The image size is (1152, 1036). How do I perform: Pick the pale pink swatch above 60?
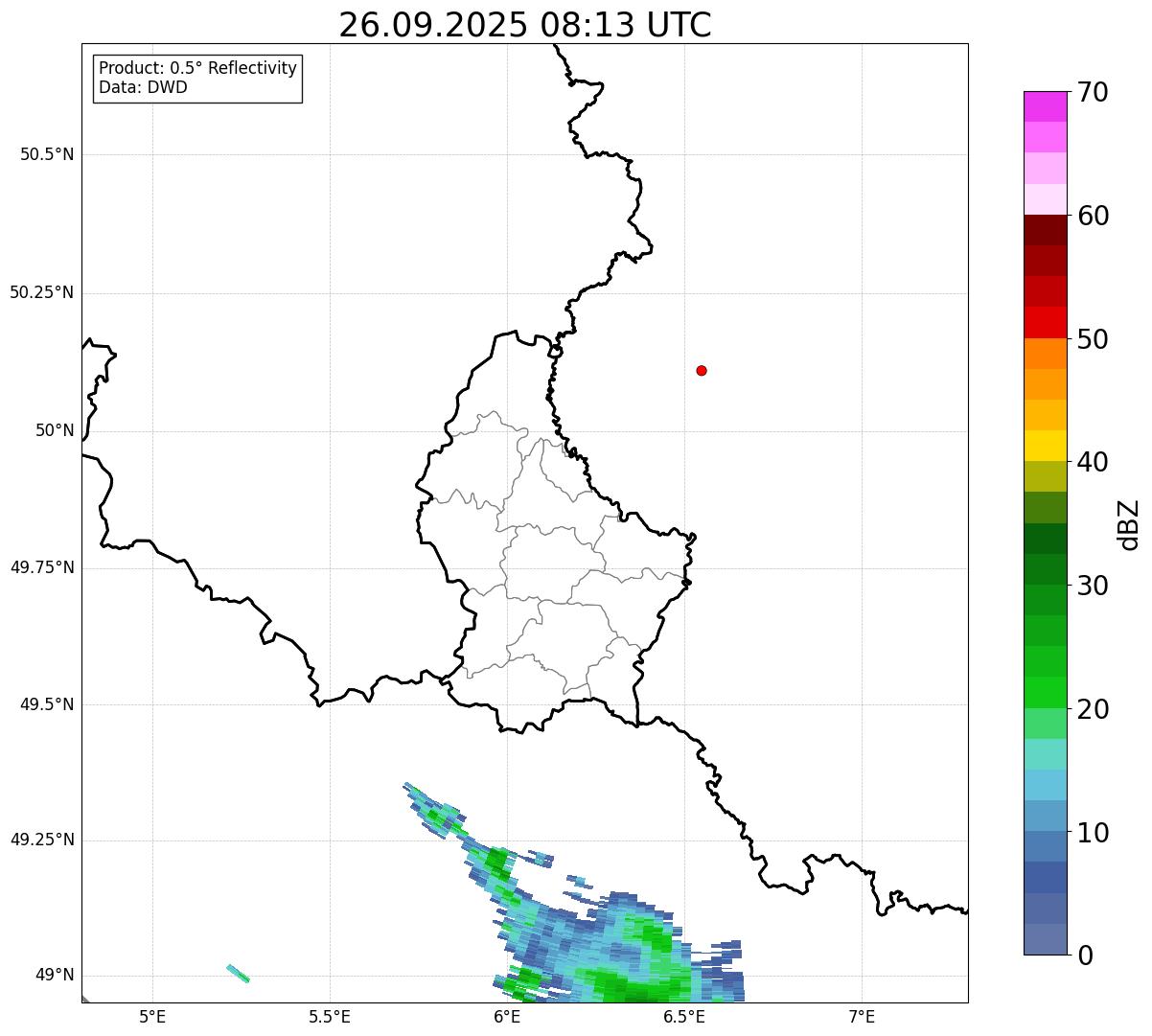1045,199
